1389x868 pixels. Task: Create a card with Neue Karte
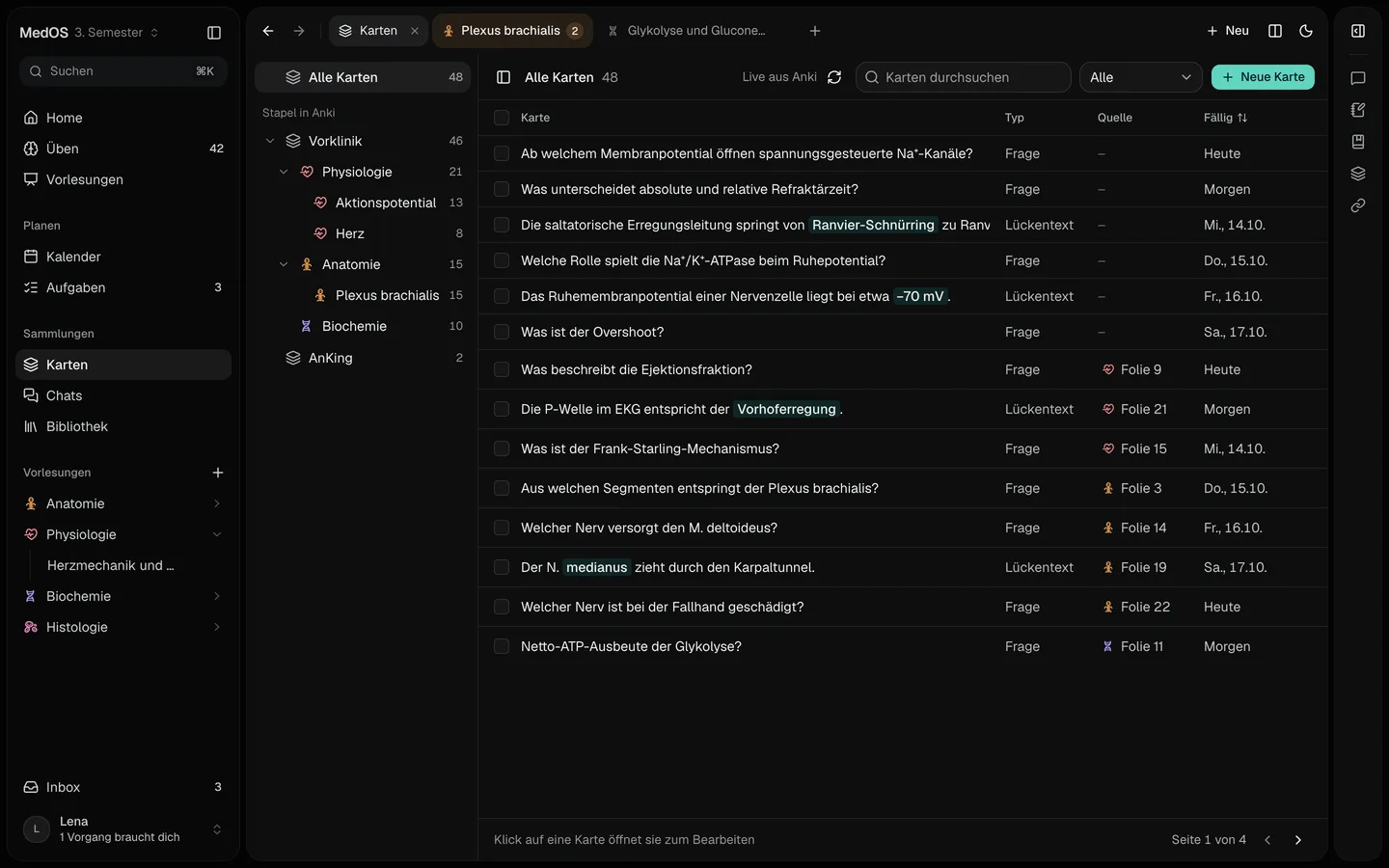pos(1263,77)
